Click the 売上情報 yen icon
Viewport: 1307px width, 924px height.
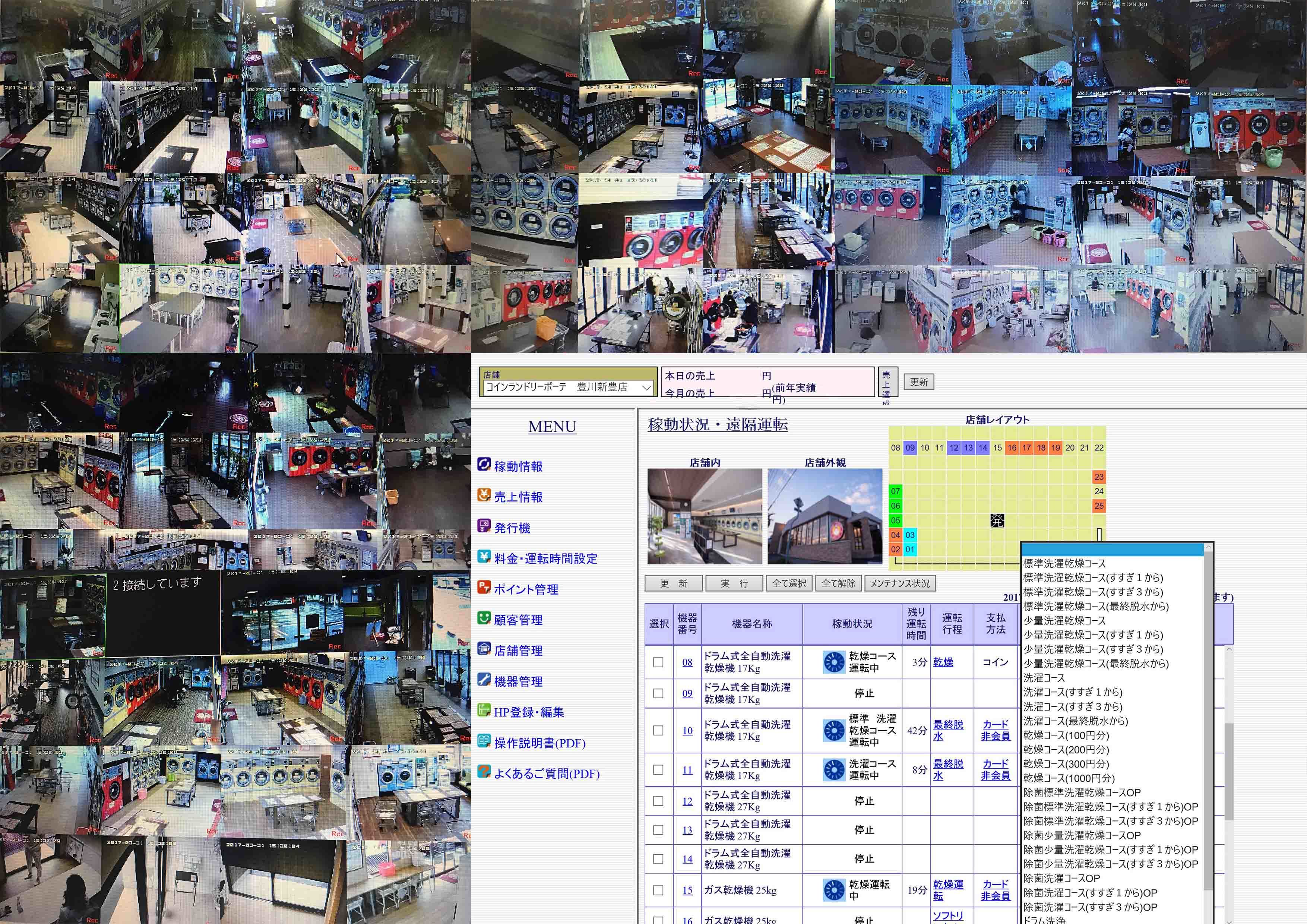483,495
